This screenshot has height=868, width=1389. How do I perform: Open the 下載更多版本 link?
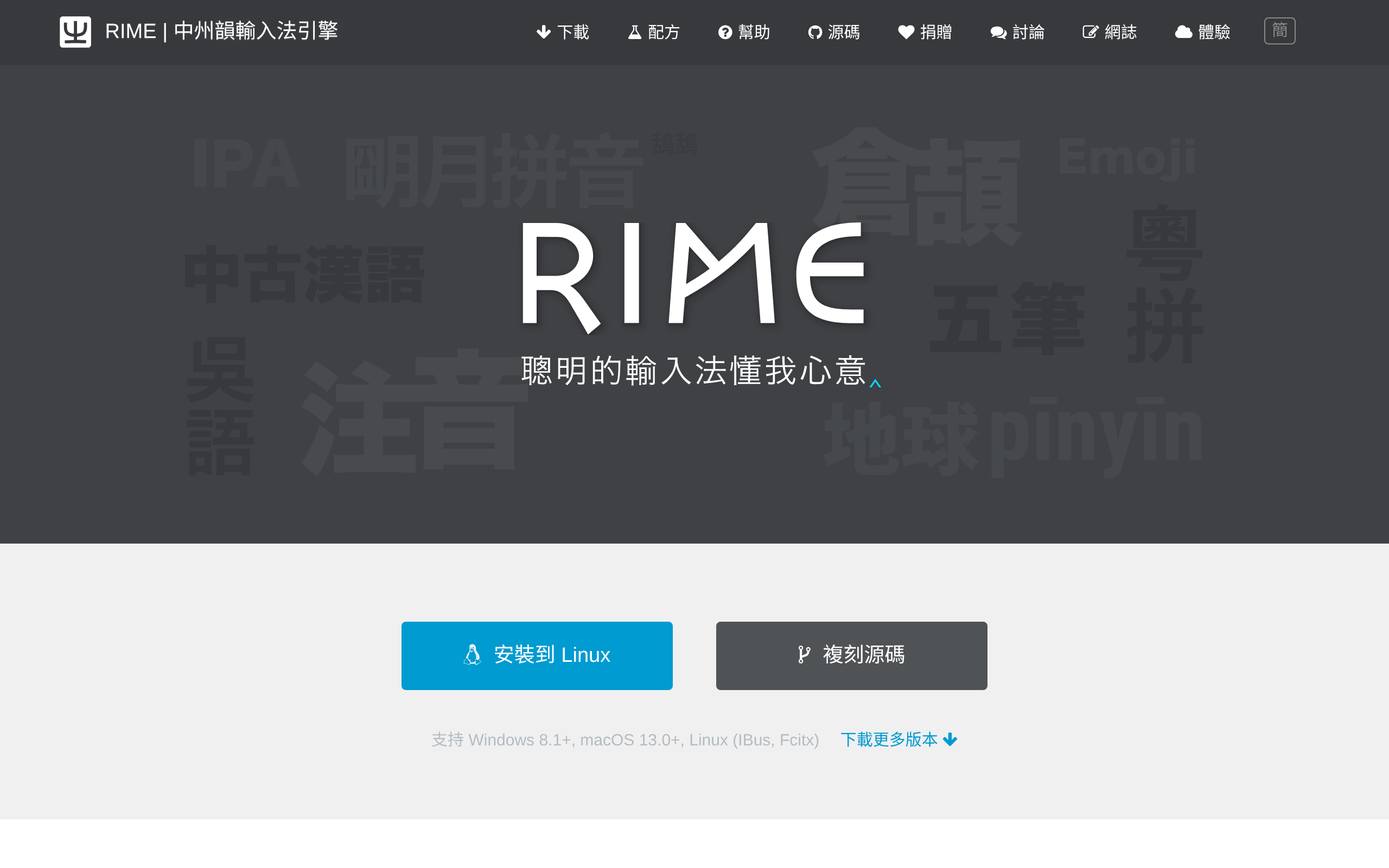(x=899, y=739)
